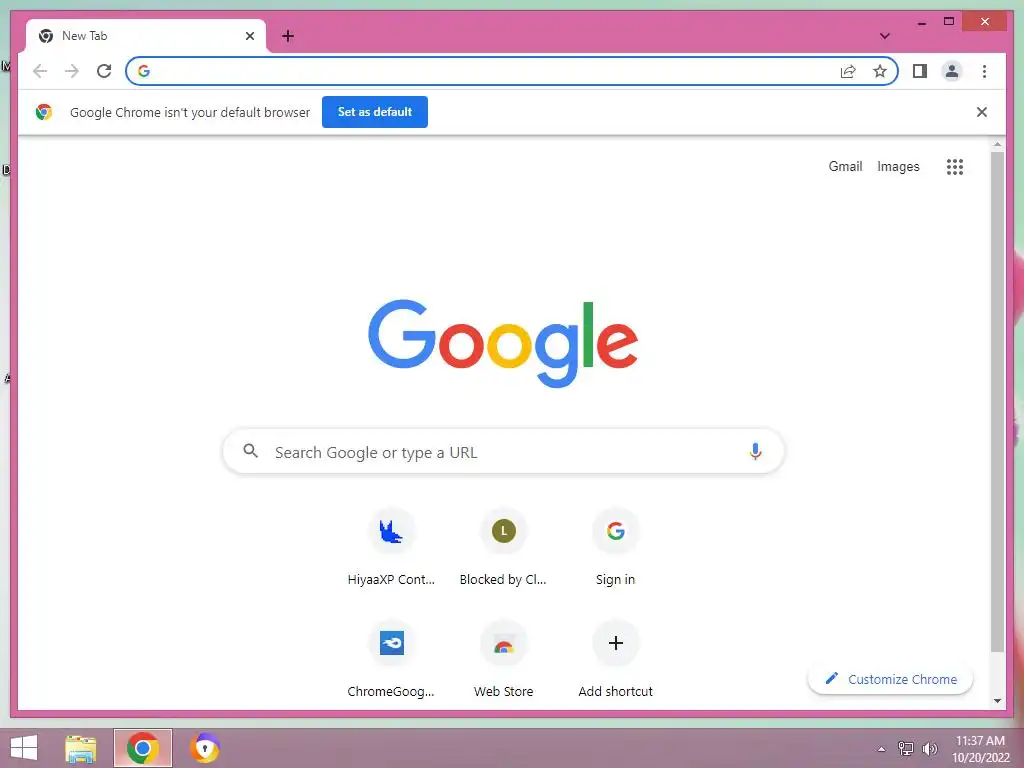Open the Web Store shortcut
The image size is (1024, 768).
pyautogui.click(x=503, y=659)
